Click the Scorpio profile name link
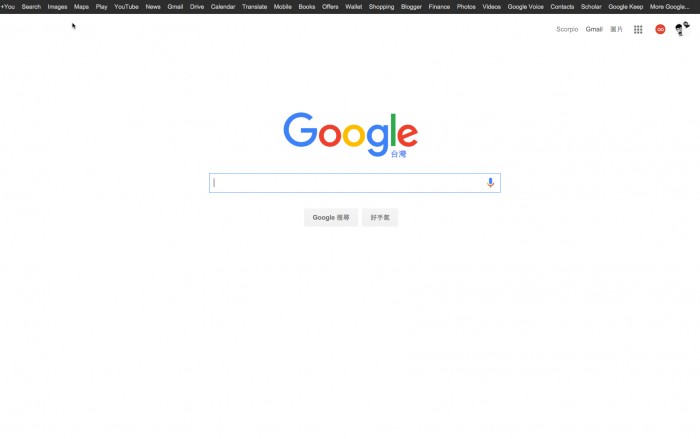 pos(567,29)
